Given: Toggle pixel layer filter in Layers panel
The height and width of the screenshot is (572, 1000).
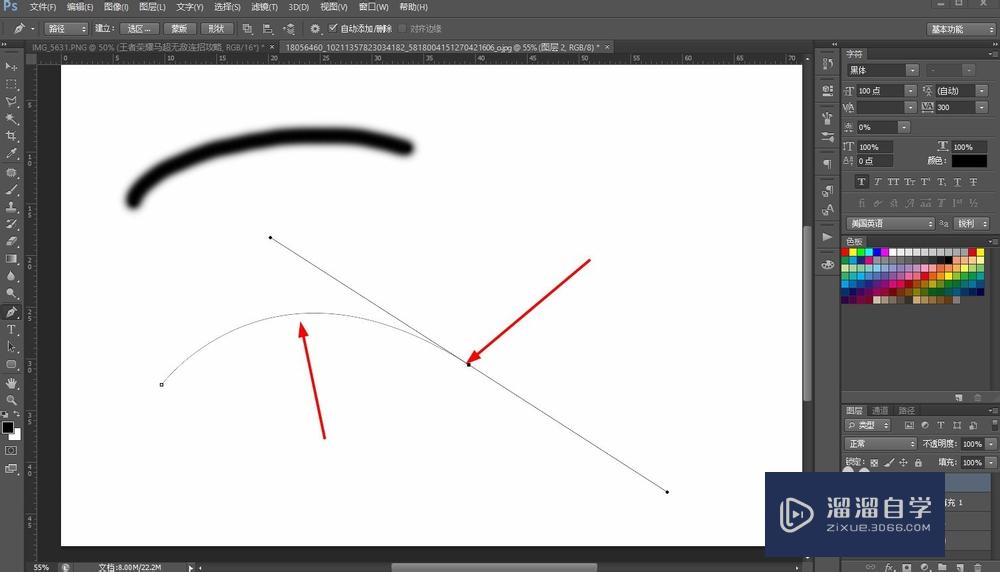Looking at the screenshot, I should pyautogui.click(x=909, y=425).
